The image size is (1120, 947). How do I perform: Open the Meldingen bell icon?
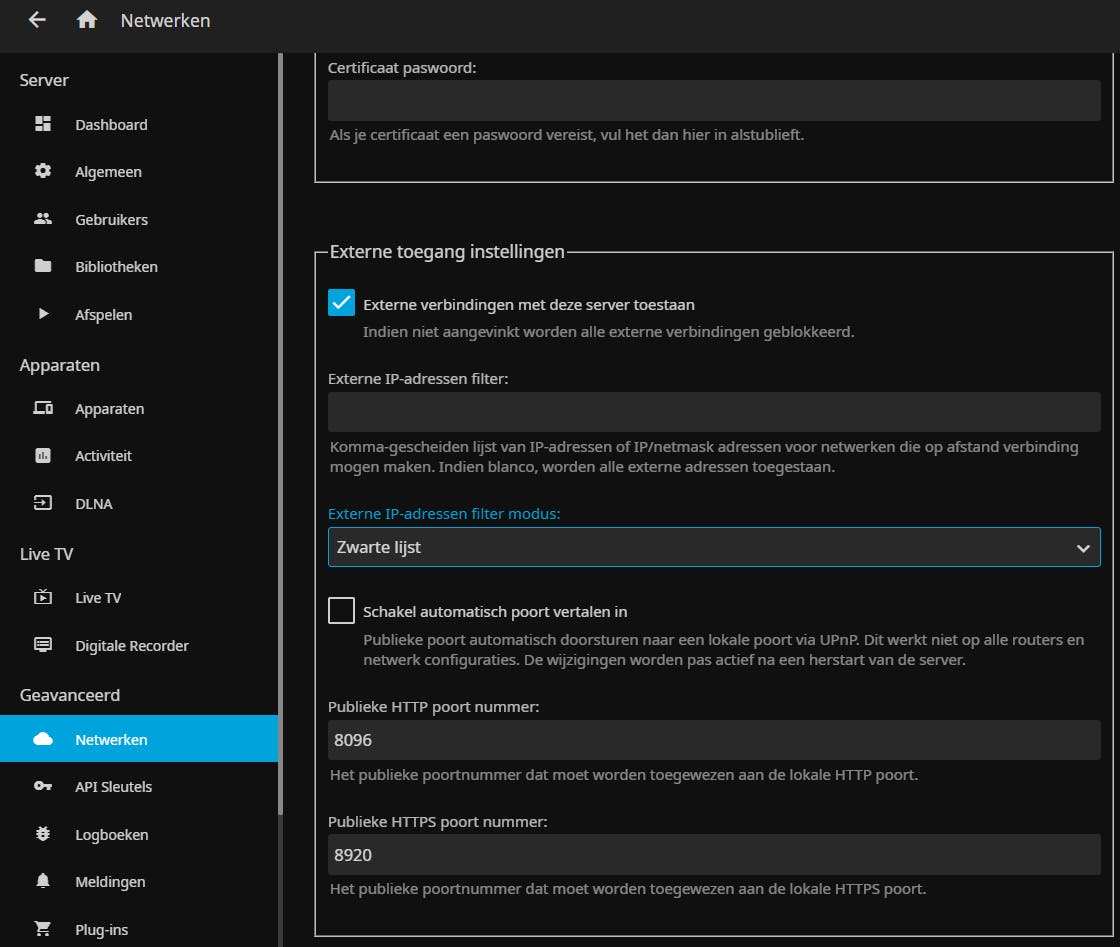click(x=43, y=882)
